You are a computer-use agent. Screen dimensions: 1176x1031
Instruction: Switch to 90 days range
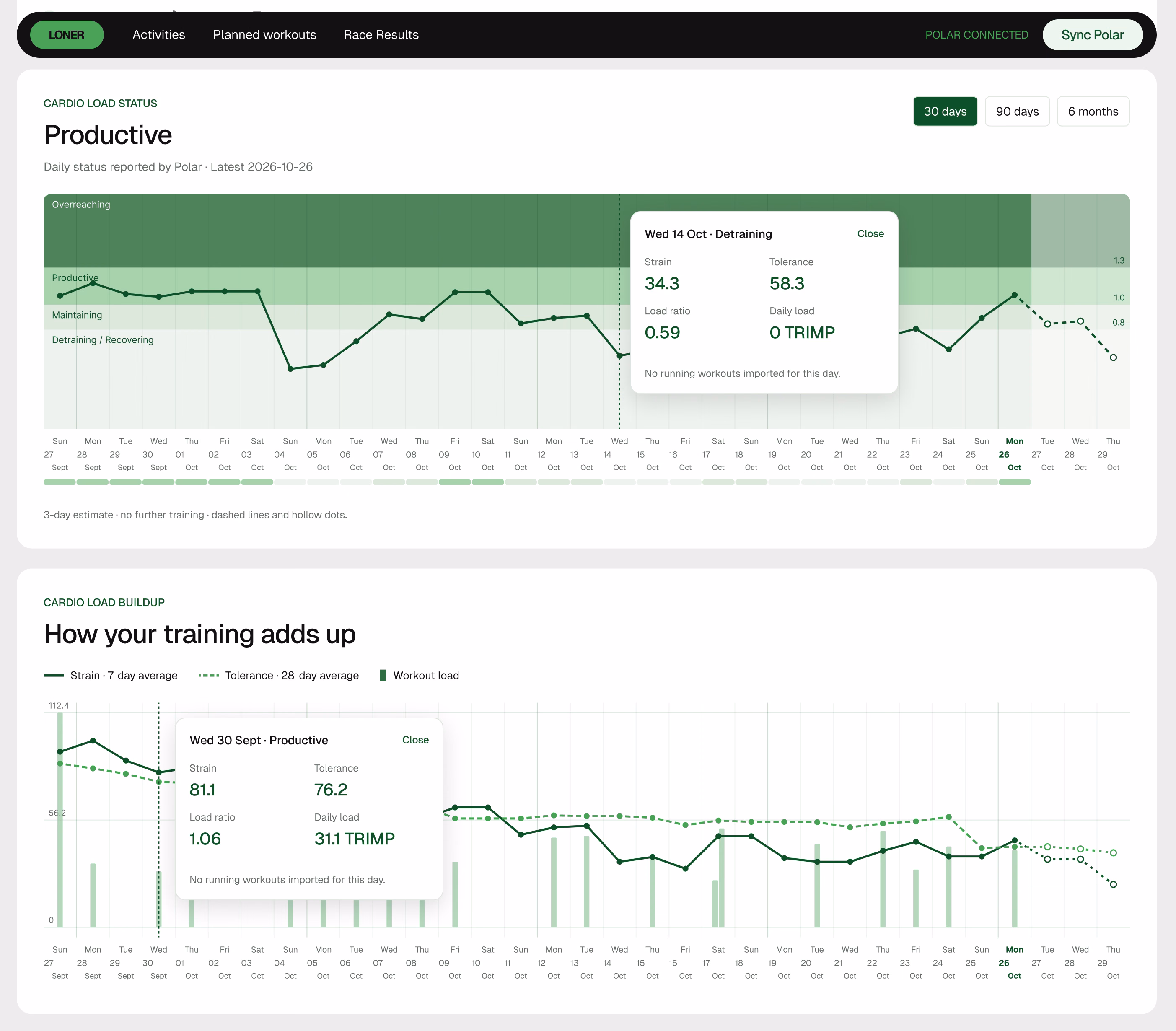1017,111
